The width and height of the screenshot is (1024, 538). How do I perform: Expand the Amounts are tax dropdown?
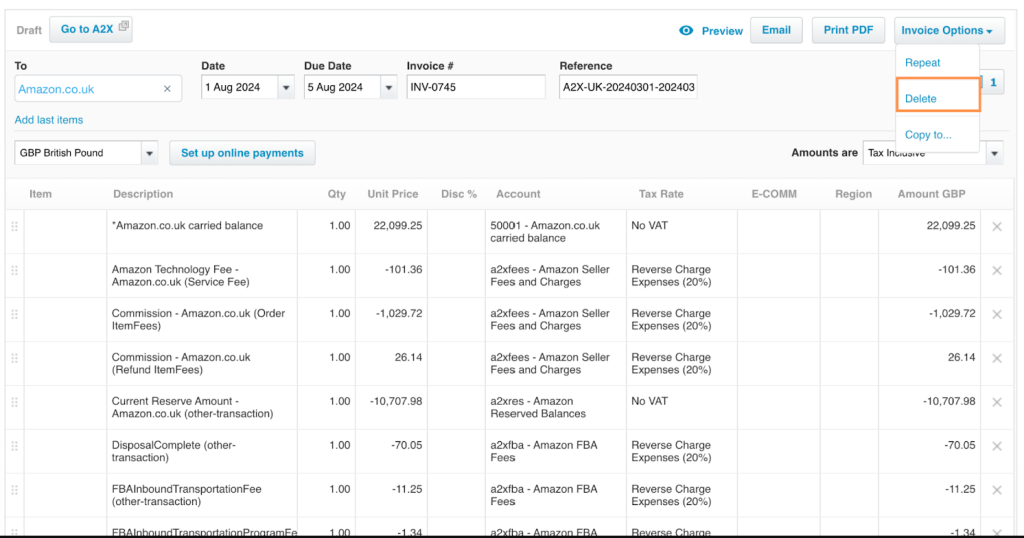tap(994, 154)
